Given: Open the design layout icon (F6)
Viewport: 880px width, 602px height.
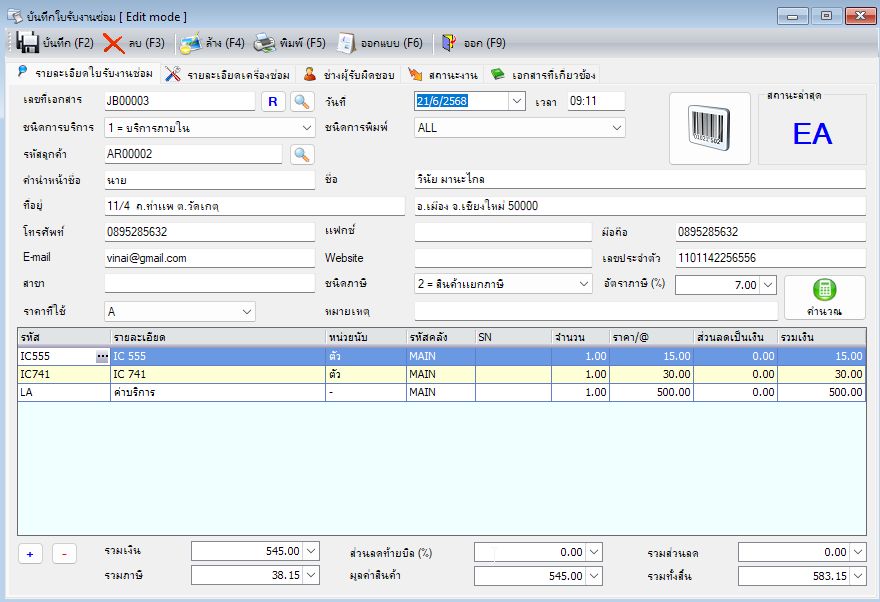Looking at the screenshot, I should point(346,43).
